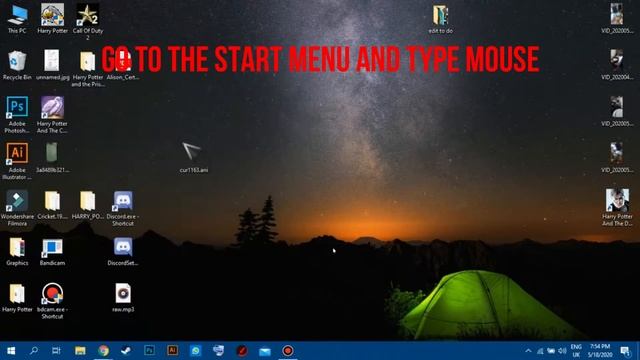The height and width of the screenshot is (360, 640).
Task: Select the Graphics folder
Action: 17,251
